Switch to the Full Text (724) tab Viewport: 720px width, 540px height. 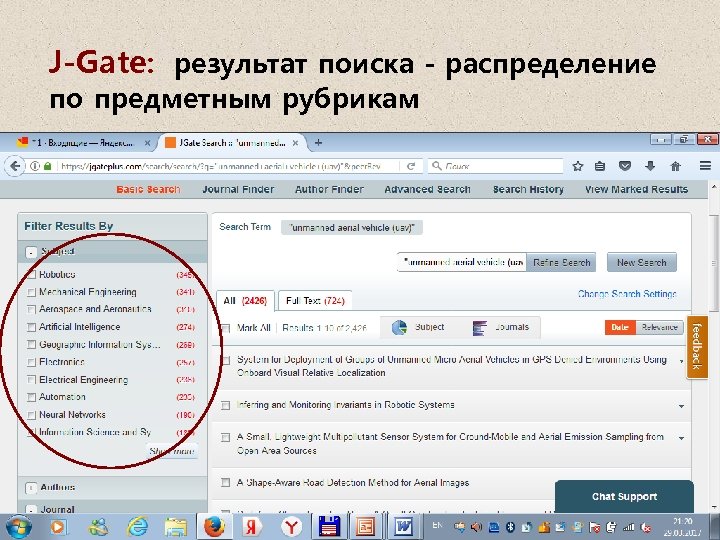315,301
